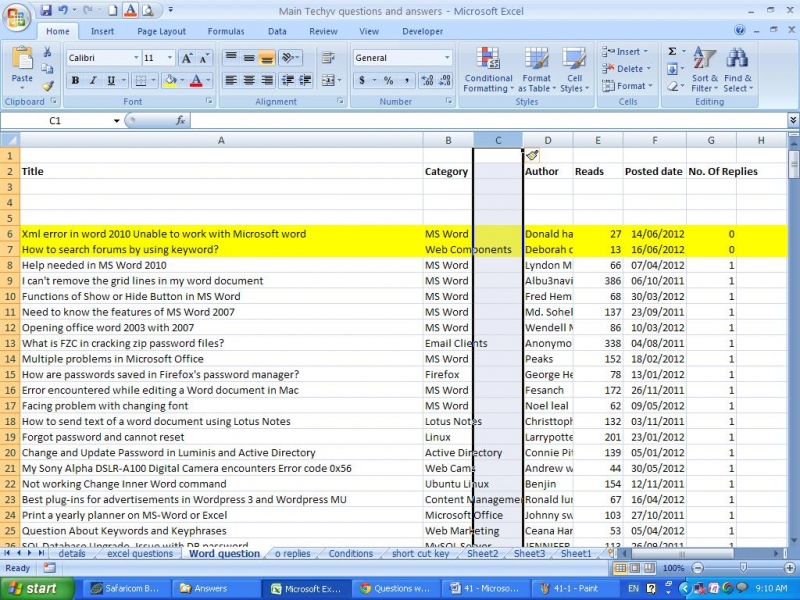
Task: Toggle Bold formatting
Action: [75, 81]
